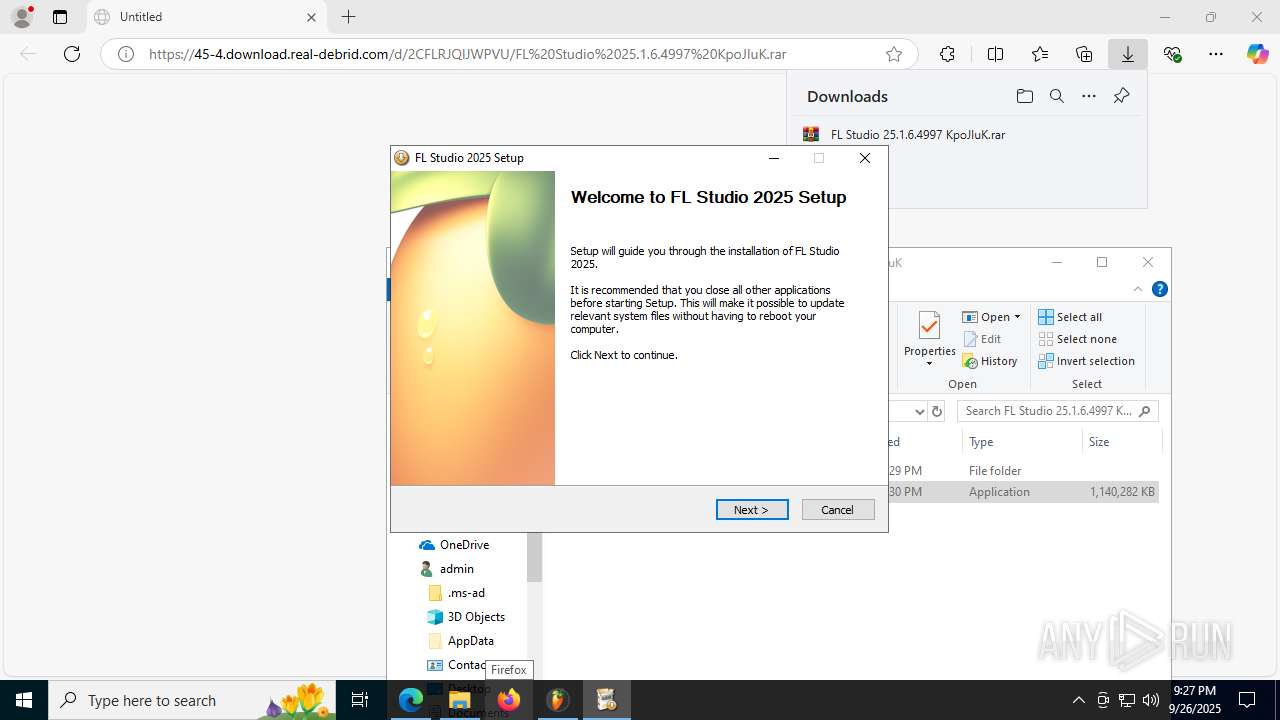Open notification center on taskbar
This screenshot has width=1280, height=720.
pyautogui.click(x=1247, y=700)
